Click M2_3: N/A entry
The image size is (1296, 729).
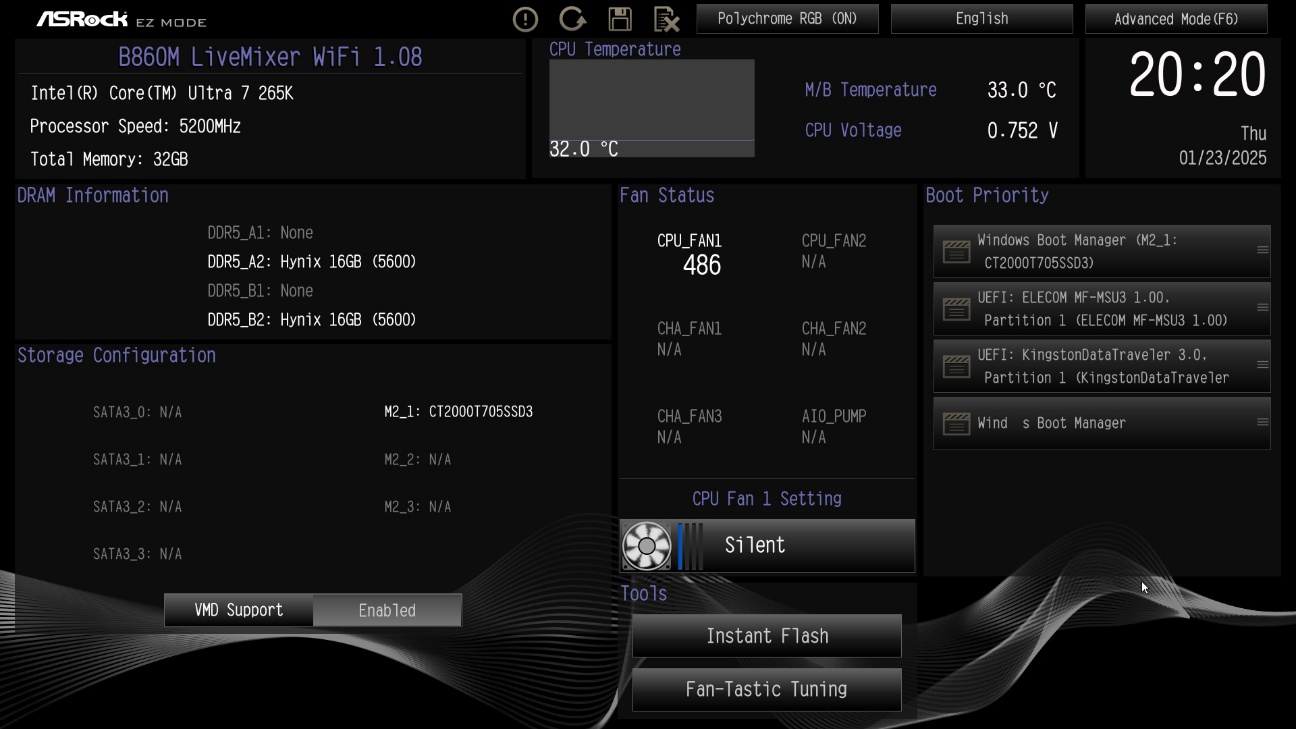(x=418, y=506)
